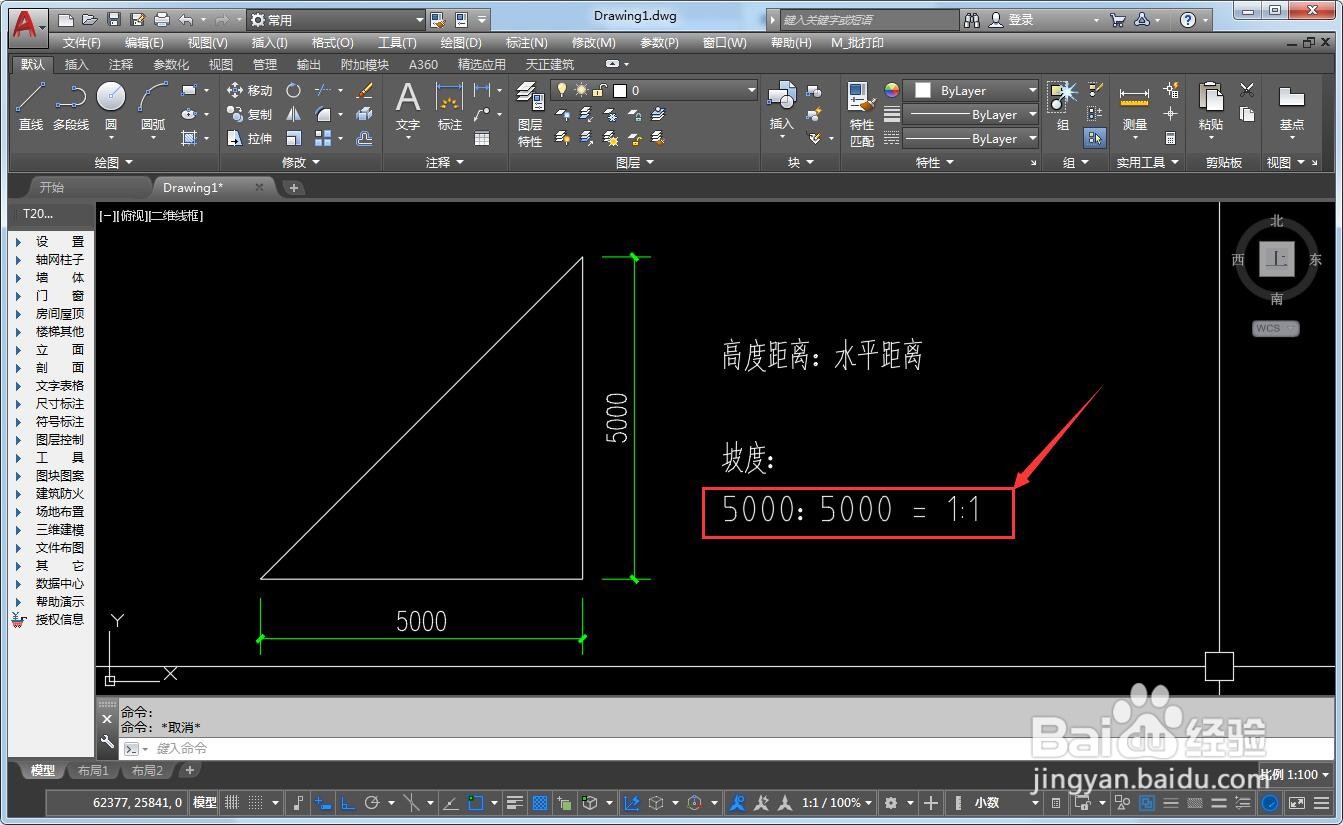Toggle grid display in status bar
Viewport: 1343px width, 825px height.
[x=232, y=802]
